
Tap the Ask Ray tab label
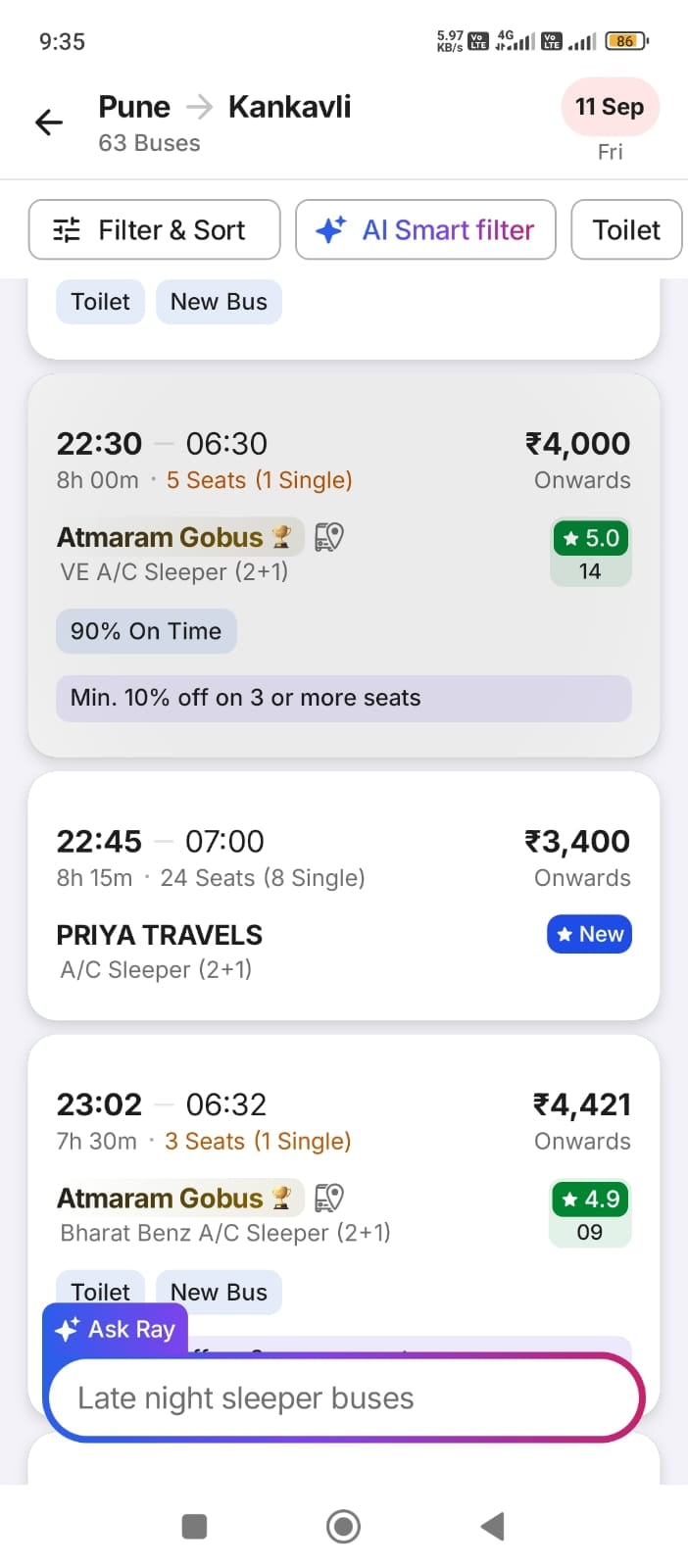116,1329
